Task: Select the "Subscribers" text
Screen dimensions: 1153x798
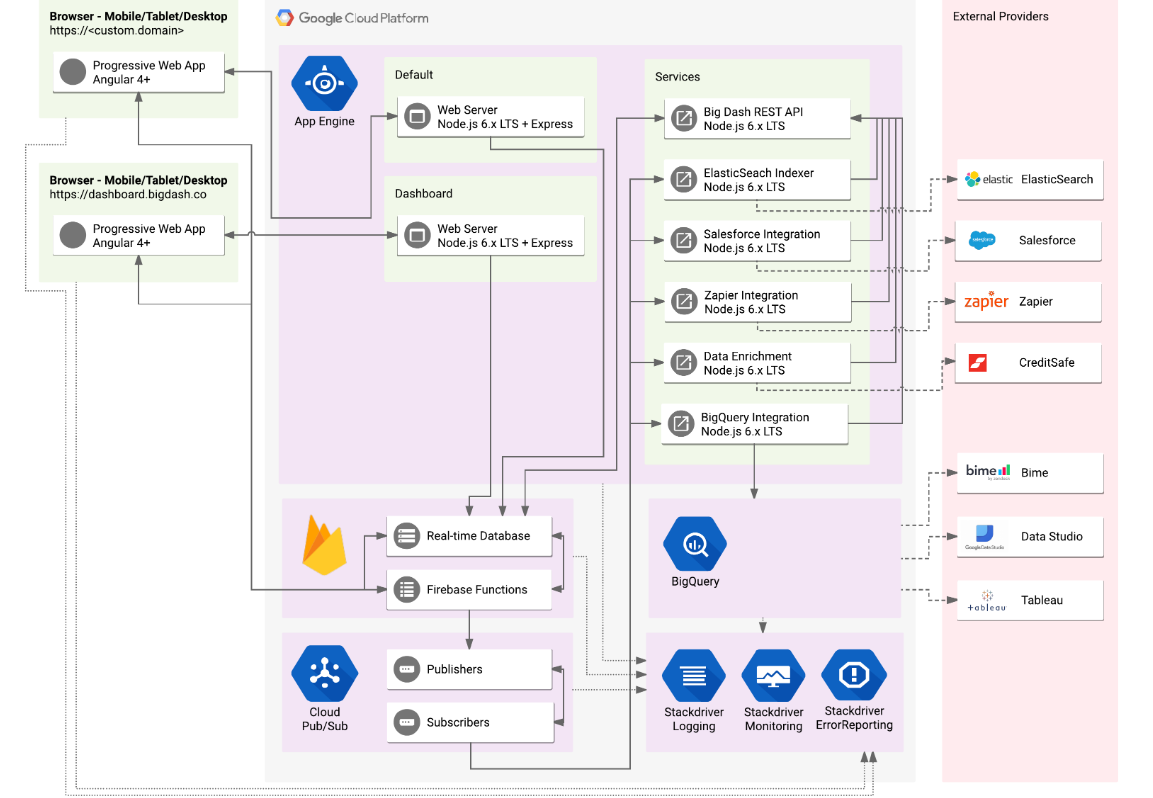Action: (x=457, y=722)
